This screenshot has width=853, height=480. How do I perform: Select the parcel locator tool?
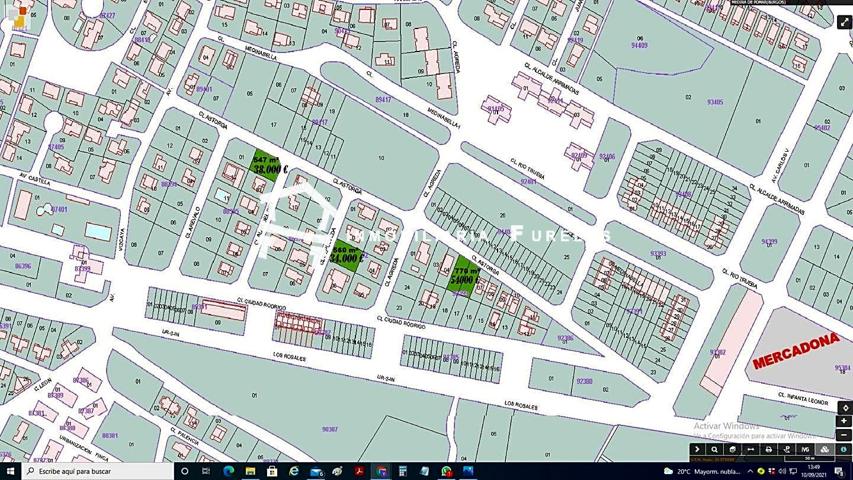coord(787,450)
